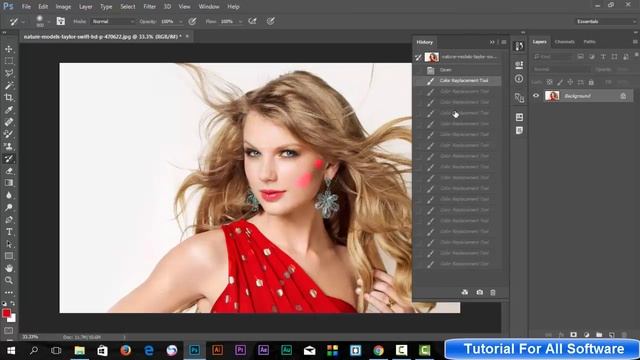Select the Clone Stamp tool
Viewport: 640px width, 360px height.
point(9,146)
